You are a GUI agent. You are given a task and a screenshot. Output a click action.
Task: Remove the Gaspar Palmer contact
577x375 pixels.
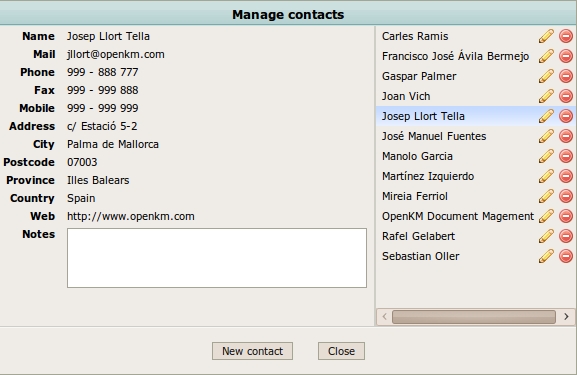coord(566,76)
